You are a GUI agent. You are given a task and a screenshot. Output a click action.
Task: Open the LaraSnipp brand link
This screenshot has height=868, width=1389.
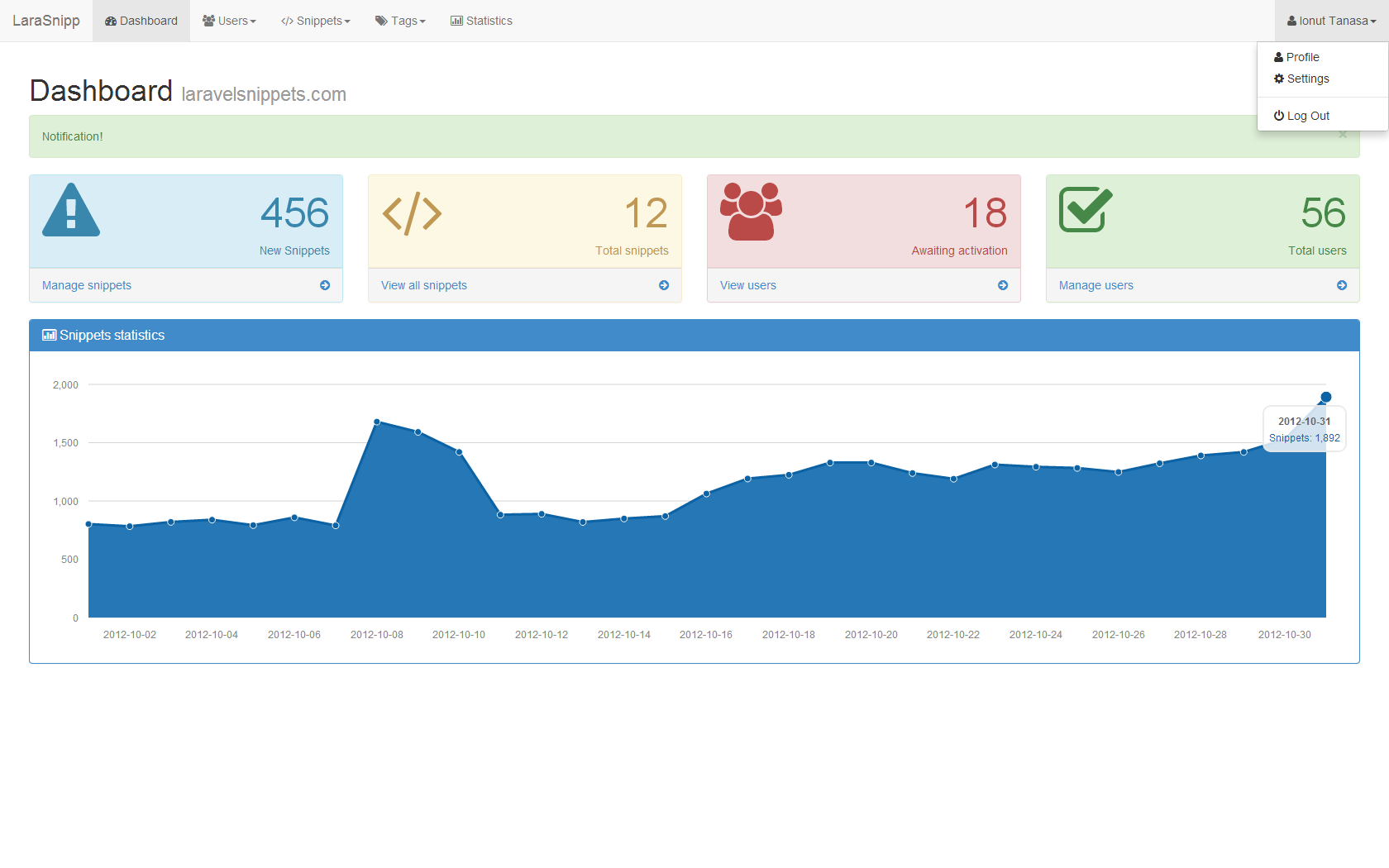[46, 21]
